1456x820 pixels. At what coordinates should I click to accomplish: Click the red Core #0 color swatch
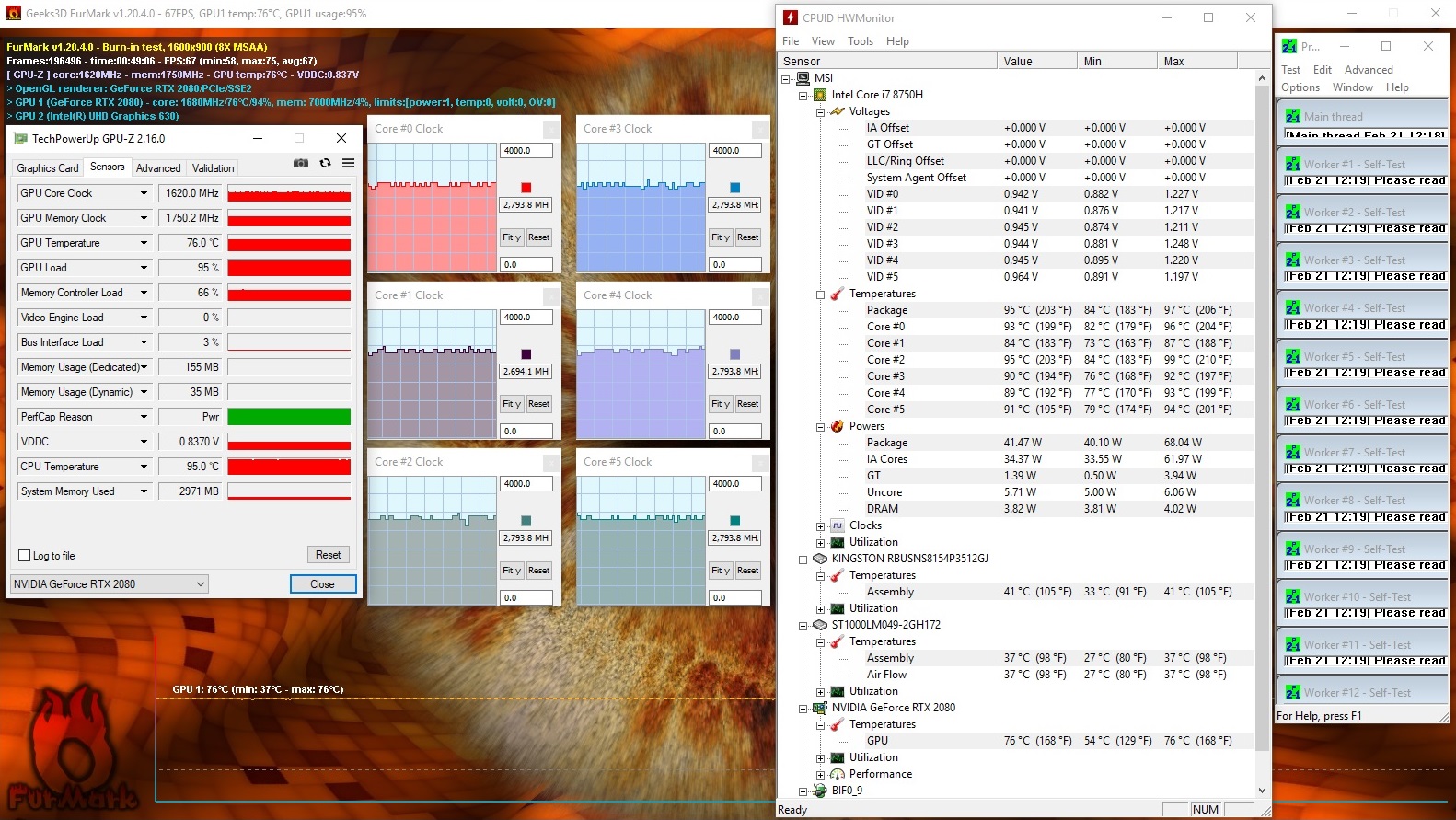pos(526,188)
